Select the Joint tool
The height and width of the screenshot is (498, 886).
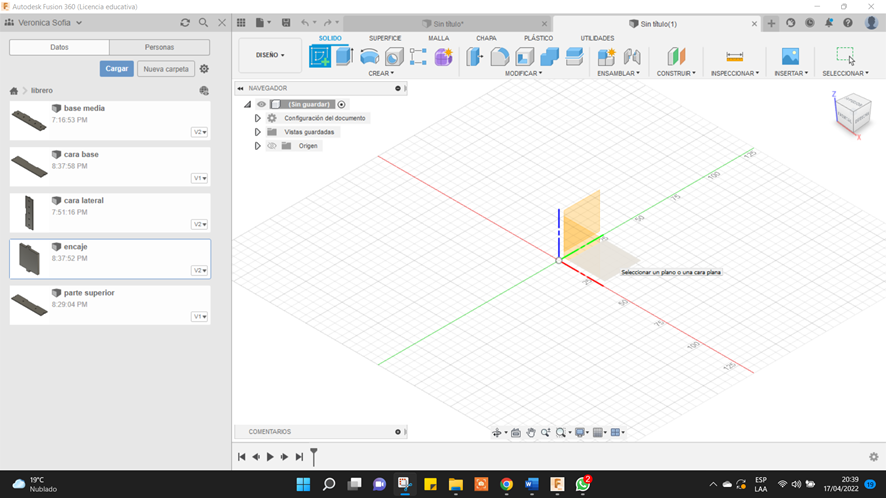coord(632,57)
